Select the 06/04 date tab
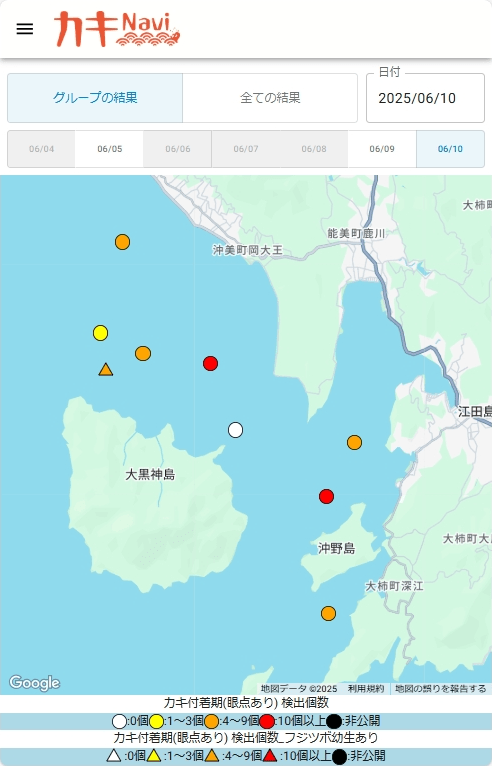The height and width of the screenshot is (766, 492). 42,149
